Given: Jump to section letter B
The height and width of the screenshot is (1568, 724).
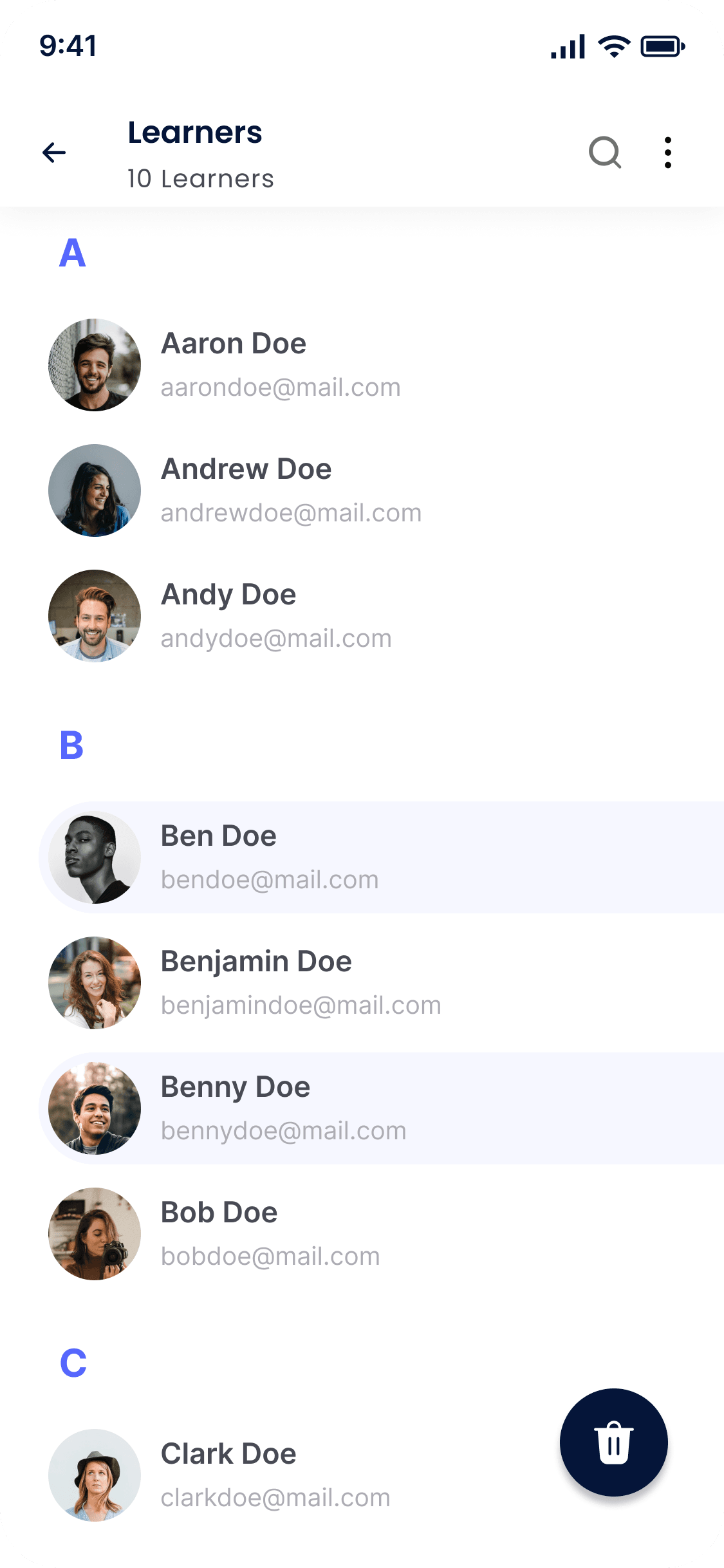Looking at the screenshot, I should pos(71,745).
